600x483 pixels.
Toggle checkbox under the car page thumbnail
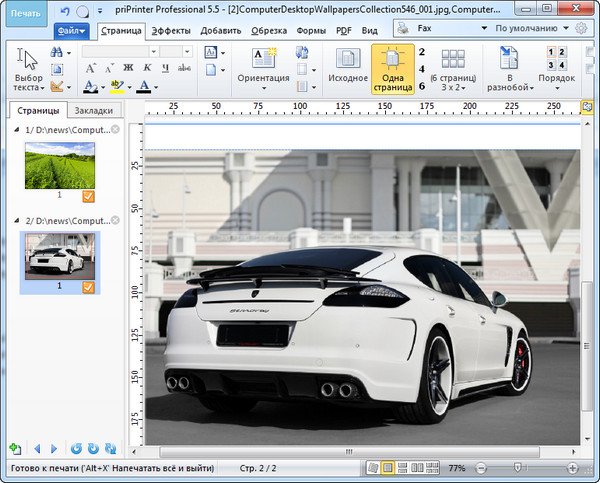[88, 287]
